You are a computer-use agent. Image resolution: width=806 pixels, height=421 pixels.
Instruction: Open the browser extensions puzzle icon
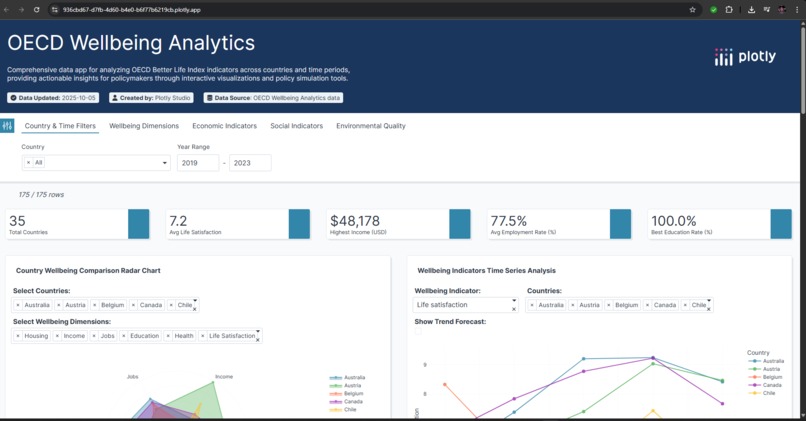coord(729,10)
